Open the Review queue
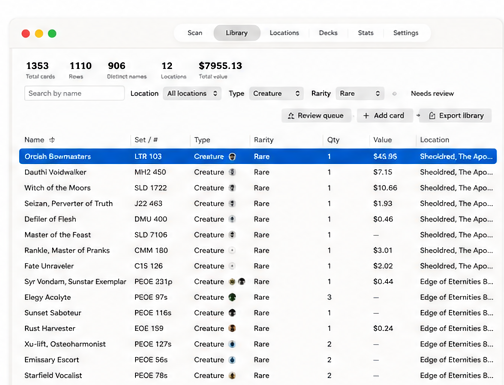 pyautogui.click(x=316, y=116)
